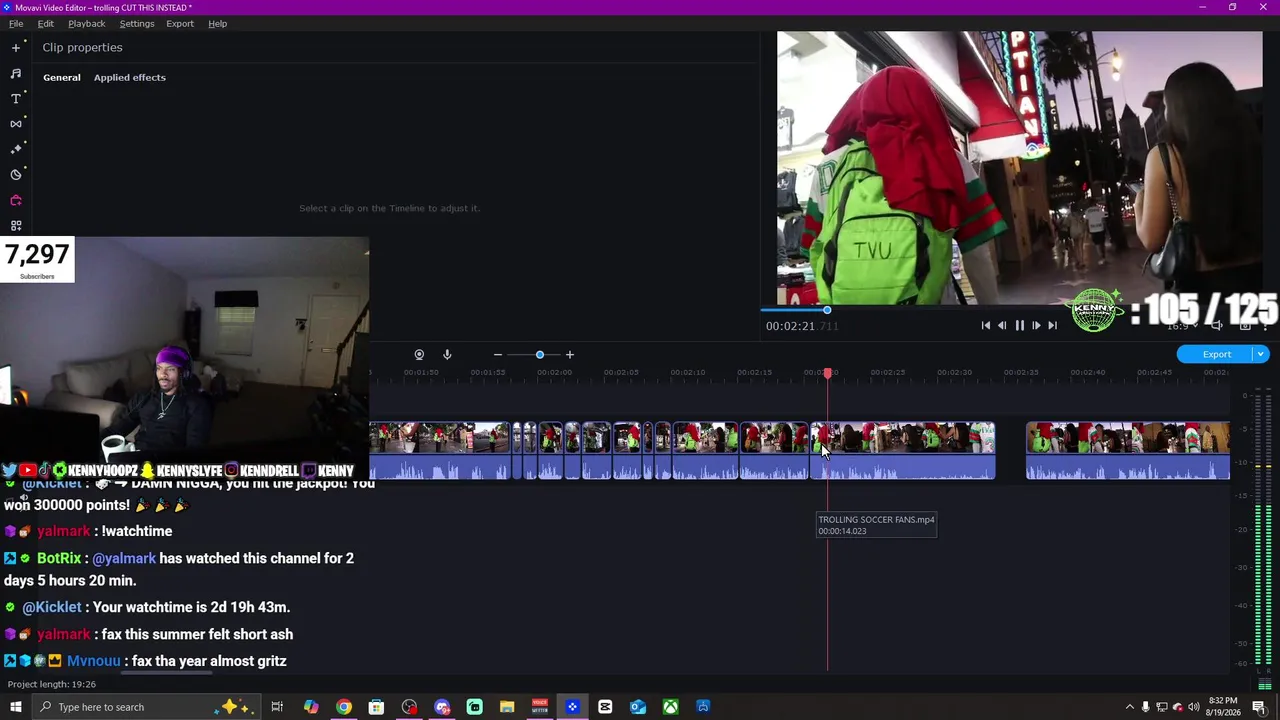Select the last clip on the timeline

(x=1128, y=451)
